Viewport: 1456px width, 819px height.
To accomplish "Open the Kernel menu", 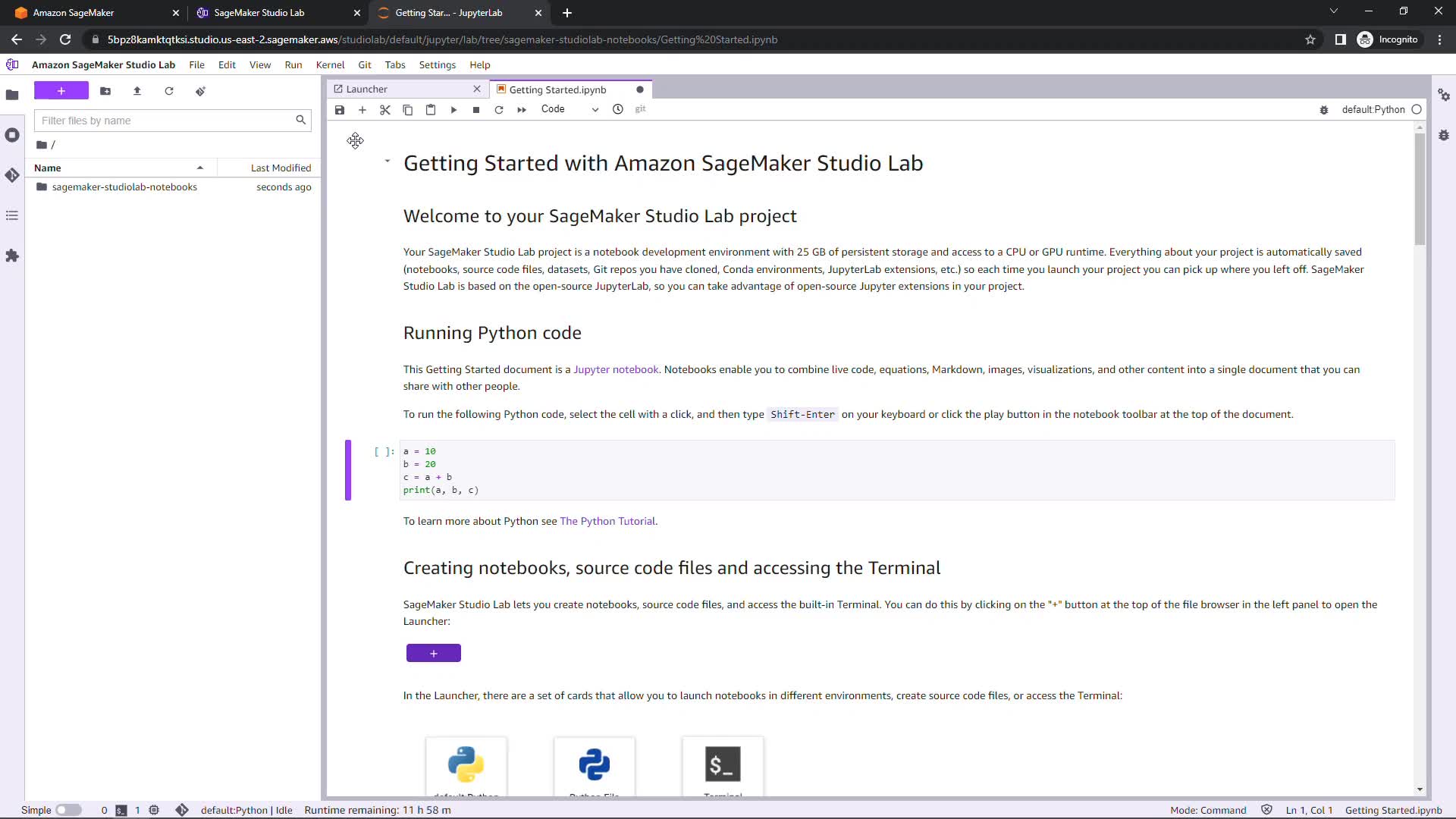I will [x=330, y=65].
